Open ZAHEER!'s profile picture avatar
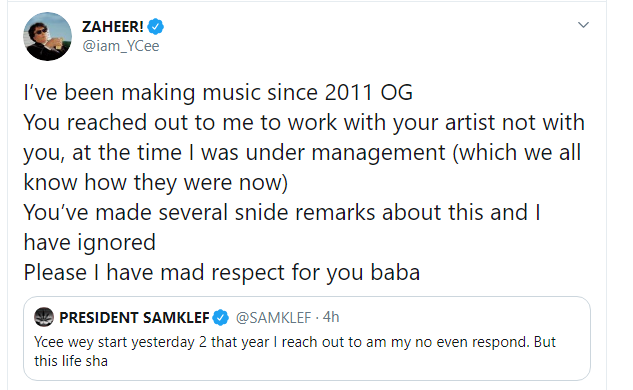This screenshot has height=390, width=633. click(47, 36)
